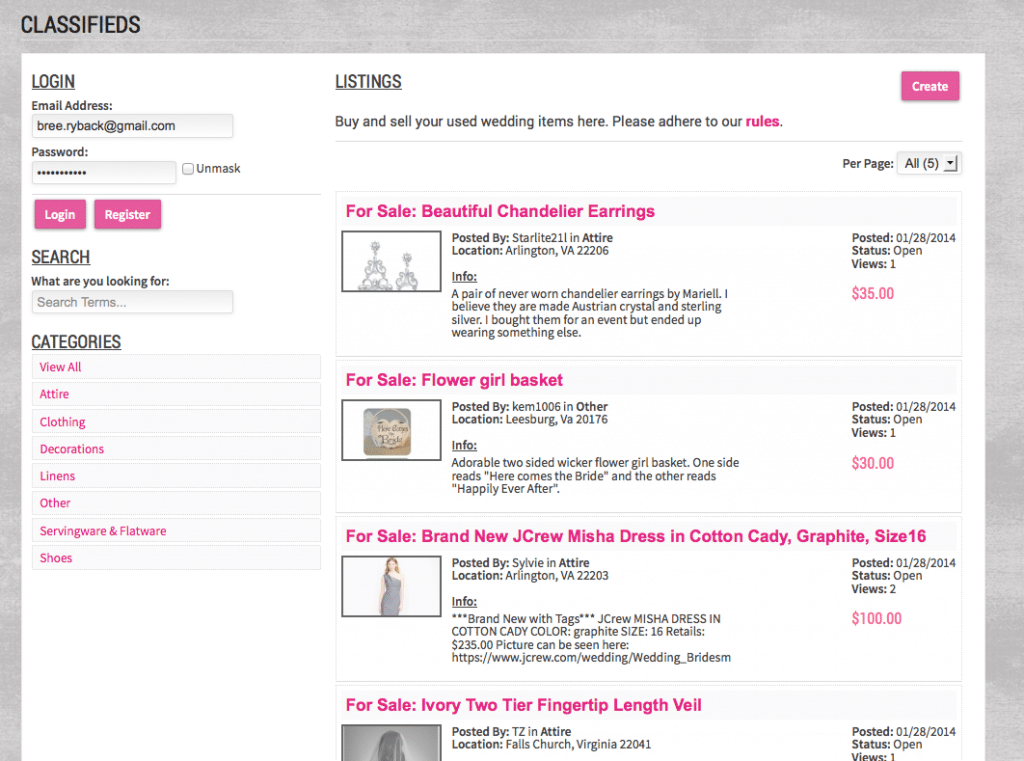Open the Per Page dropdown
This screenshot has height=761, width=1024.
(929, 163)
